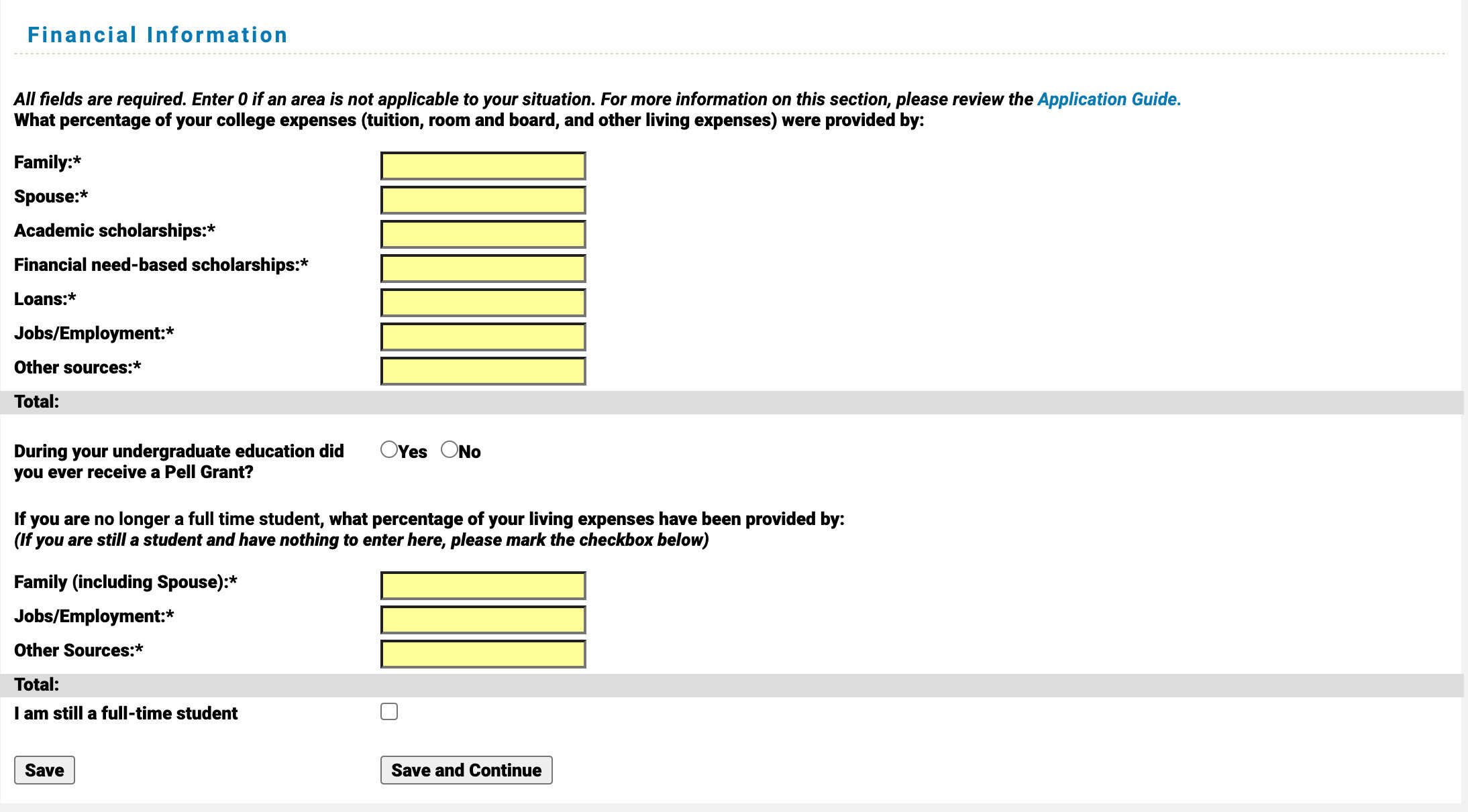Click the Family (including Spouse) input field
Image resolution: width=1468 pixels, height=812 pixels.
coord(482,585)
